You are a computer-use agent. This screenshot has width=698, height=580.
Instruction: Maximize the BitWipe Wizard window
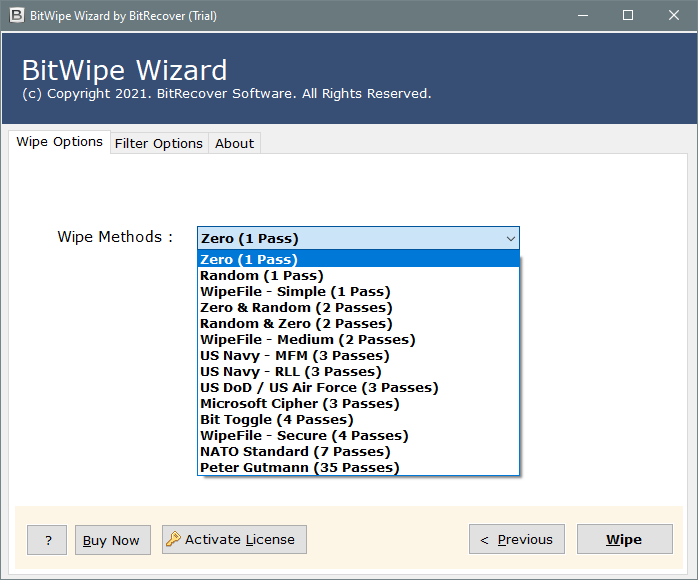click(628, 16)
